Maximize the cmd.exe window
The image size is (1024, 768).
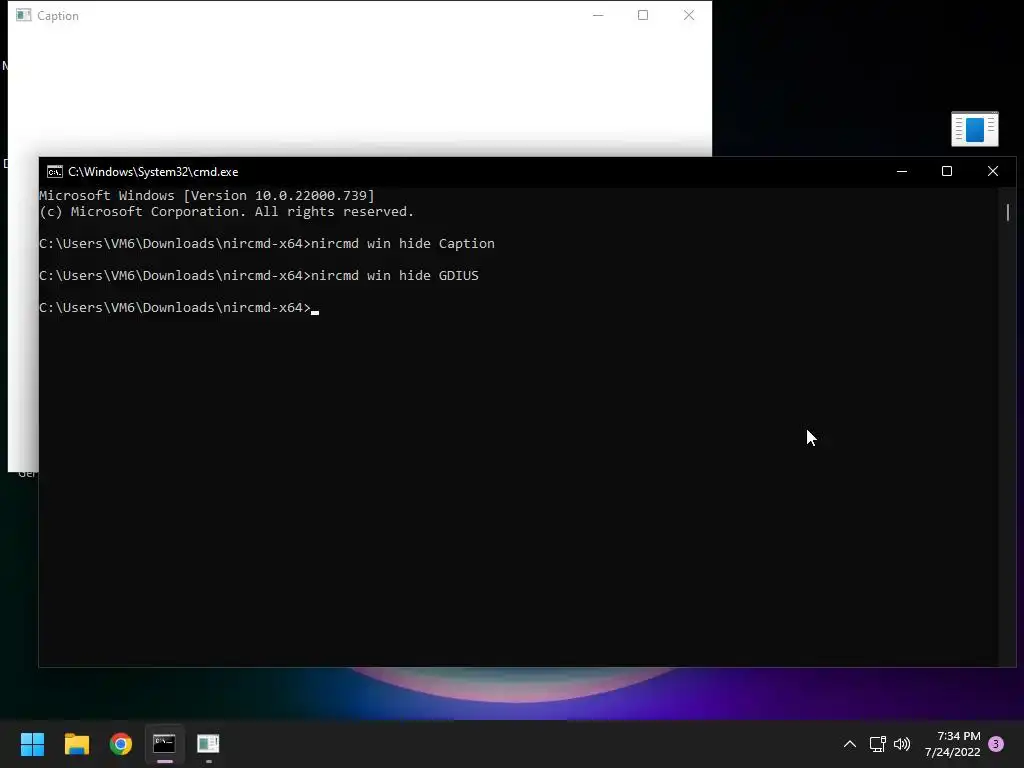[947, 172]
